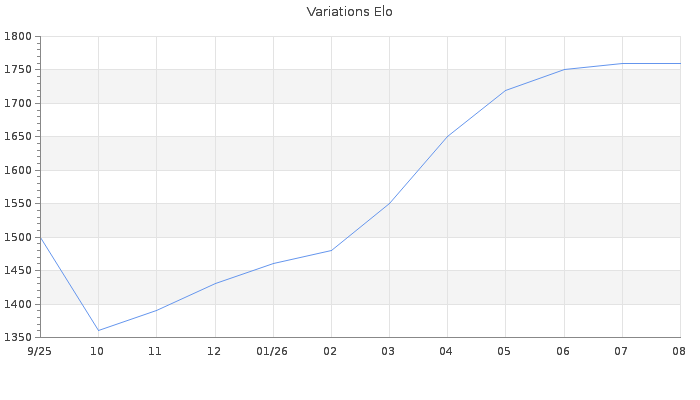Click the line's data point at 07

(x=622, y=63)
